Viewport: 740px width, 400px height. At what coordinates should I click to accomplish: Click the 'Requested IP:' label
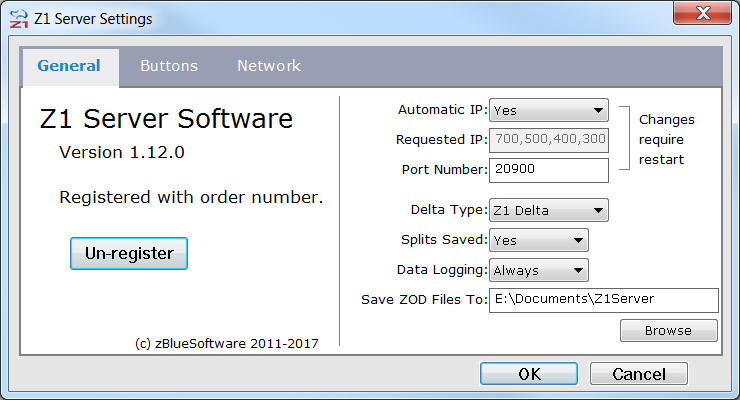pos(441,140)
